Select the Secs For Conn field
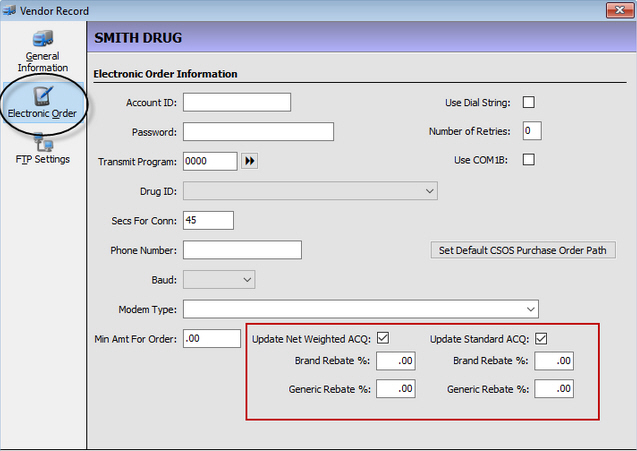The image size is (637, 451). pyautogui.click(x=208, y=220)
